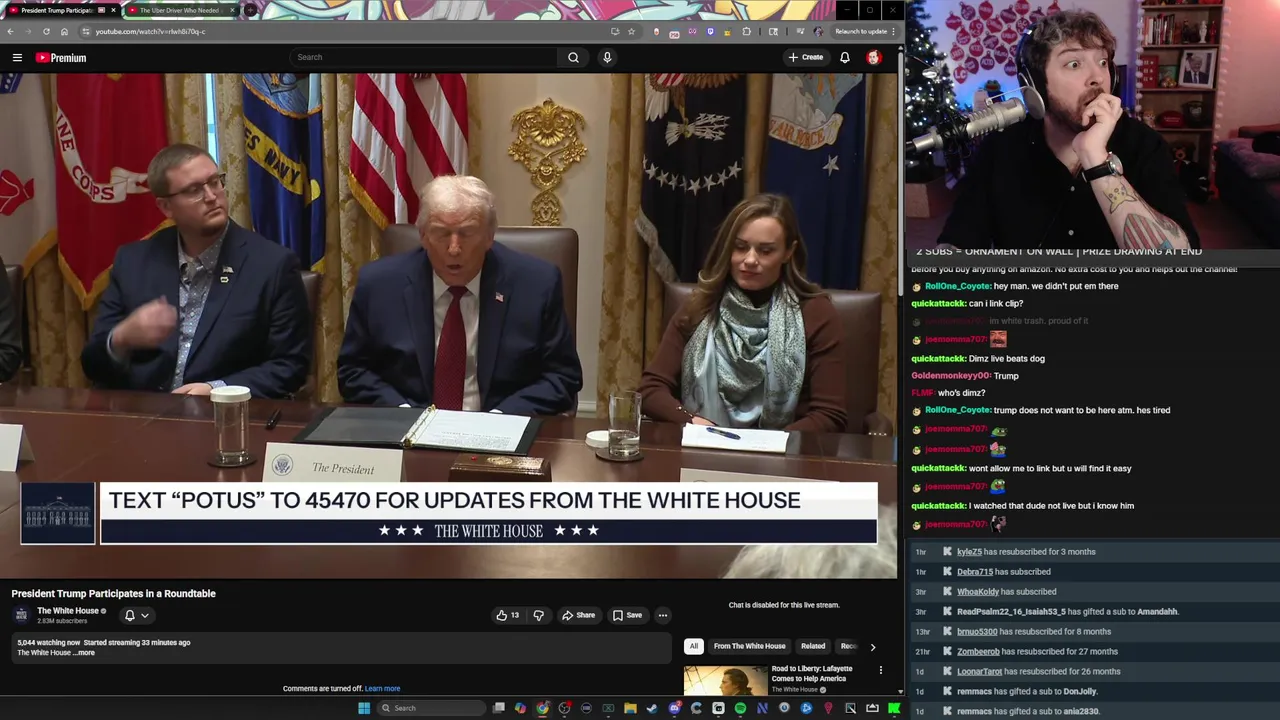Screen dimensions: 1280x720
Task: Select the Related filter chip
Action: click(813, 646)
